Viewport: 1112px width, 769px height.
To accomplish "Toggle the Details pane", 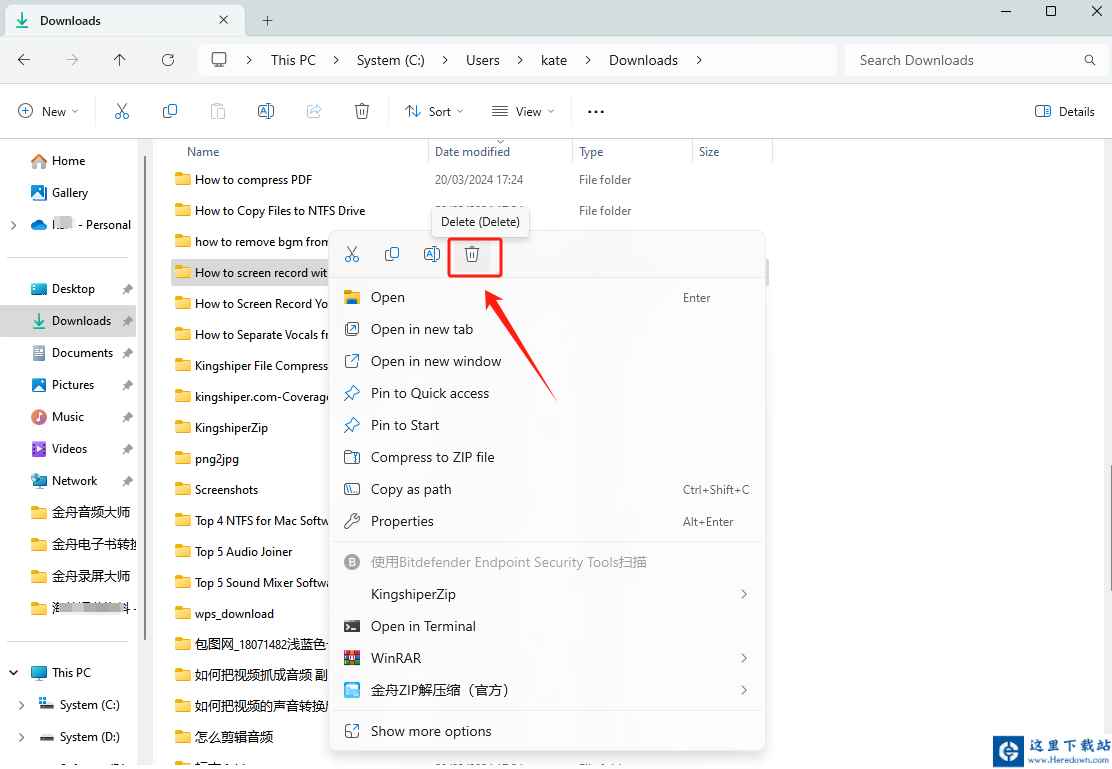I will coord(1064,111).
